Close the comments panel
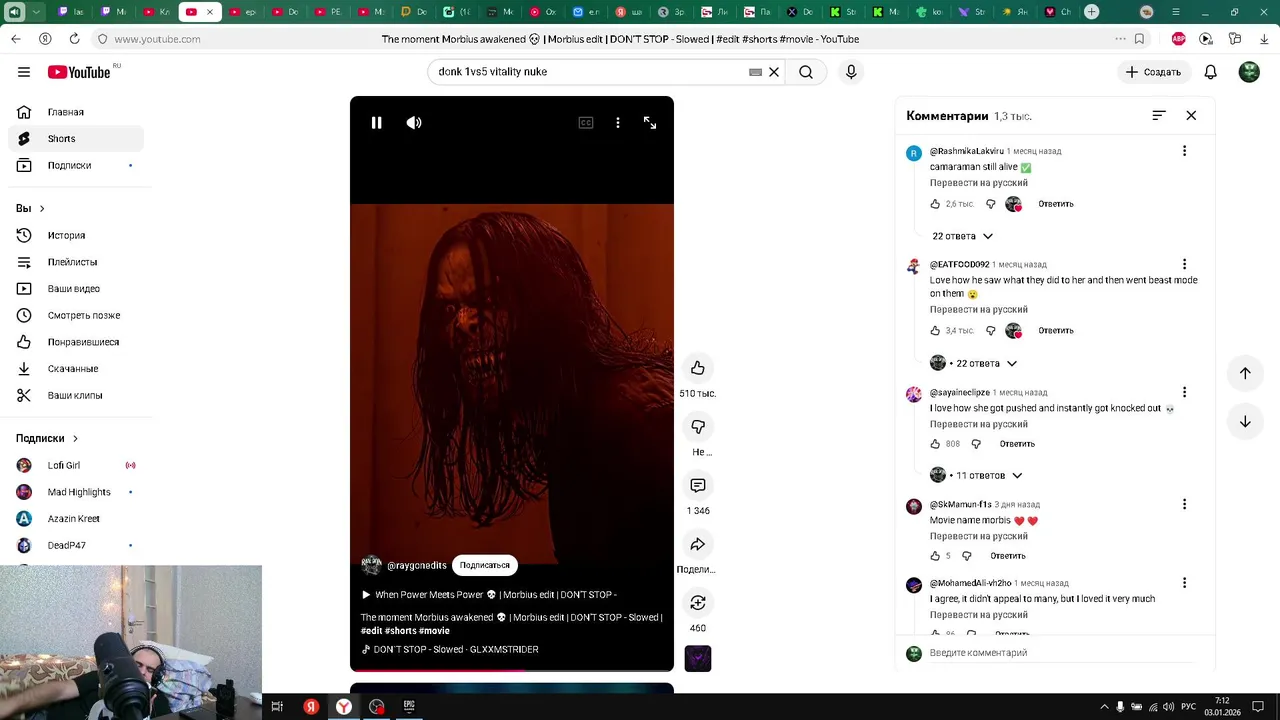This screenshot has width=1280, height=720. (x=1191, y=116)
